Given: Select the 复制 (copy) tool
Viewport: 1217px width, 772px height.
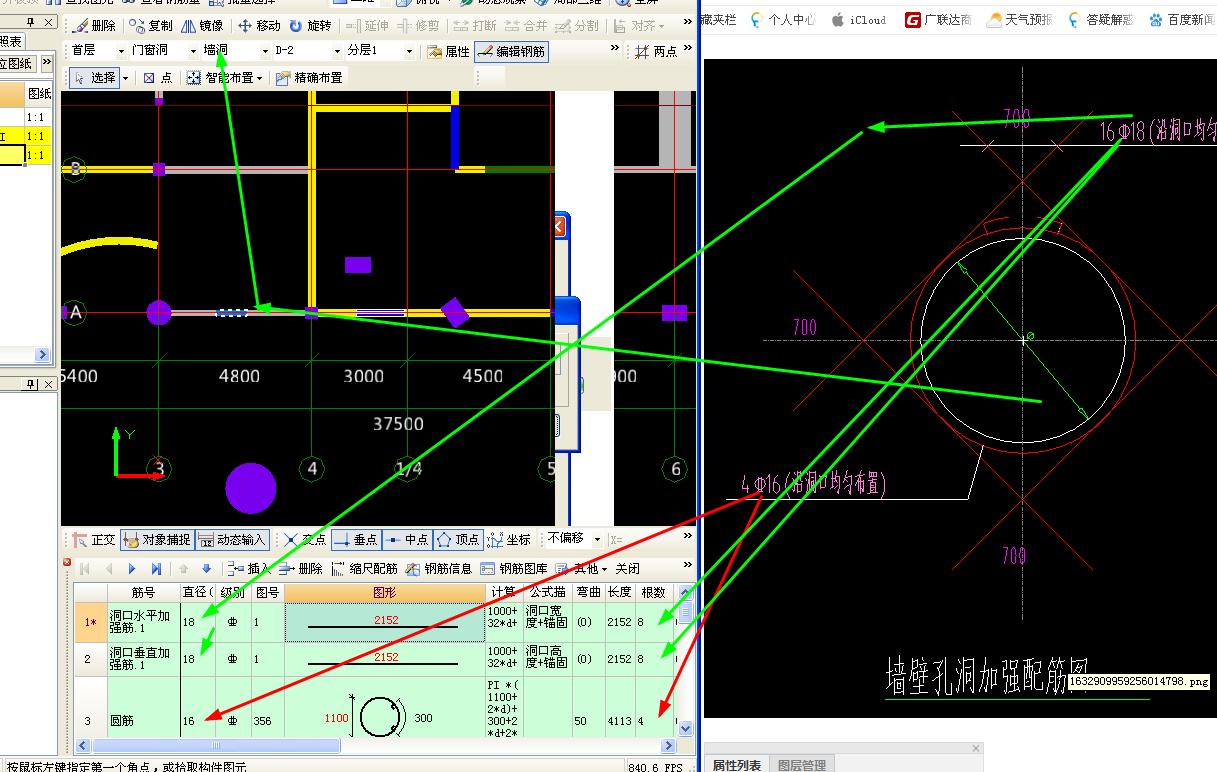Looking at the screenshot, I should [x=151, y=26].
